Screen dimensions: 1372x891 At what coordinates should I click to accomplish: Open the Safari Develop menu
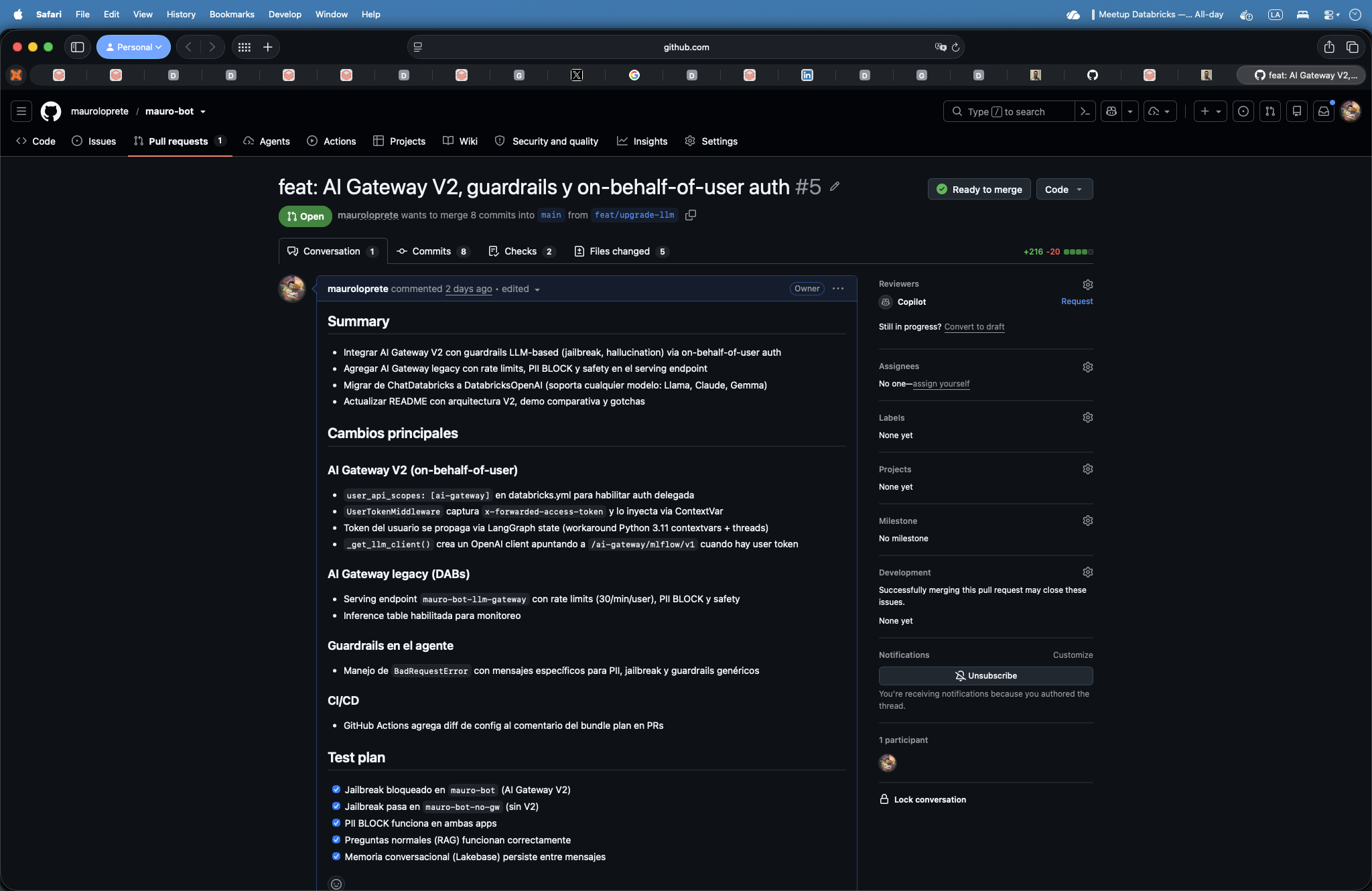(x=285, y=14)
